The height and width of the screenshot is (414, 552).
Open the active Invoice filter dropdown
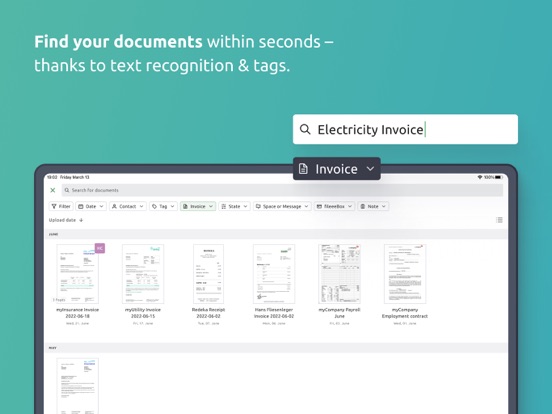coord(198,206)
